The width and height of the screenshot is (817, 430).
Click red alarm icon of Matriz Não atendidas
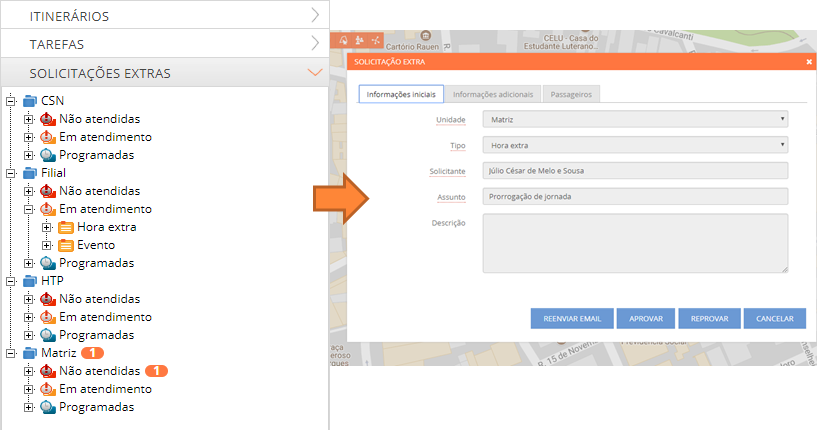(x=48, y=371)
